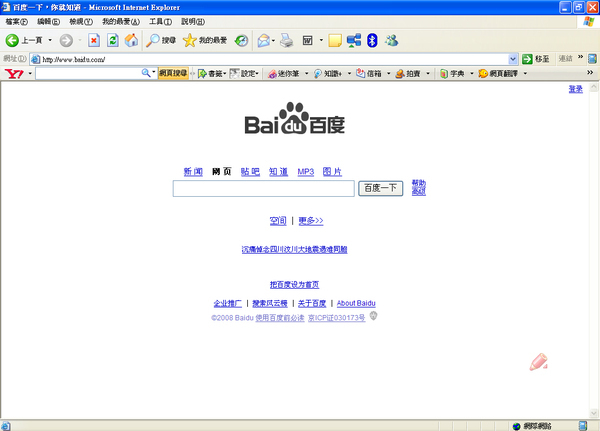600x431 pixels.
Task: Click the About Baidu link
Action: pyautogui.click(x=356, y=303)
